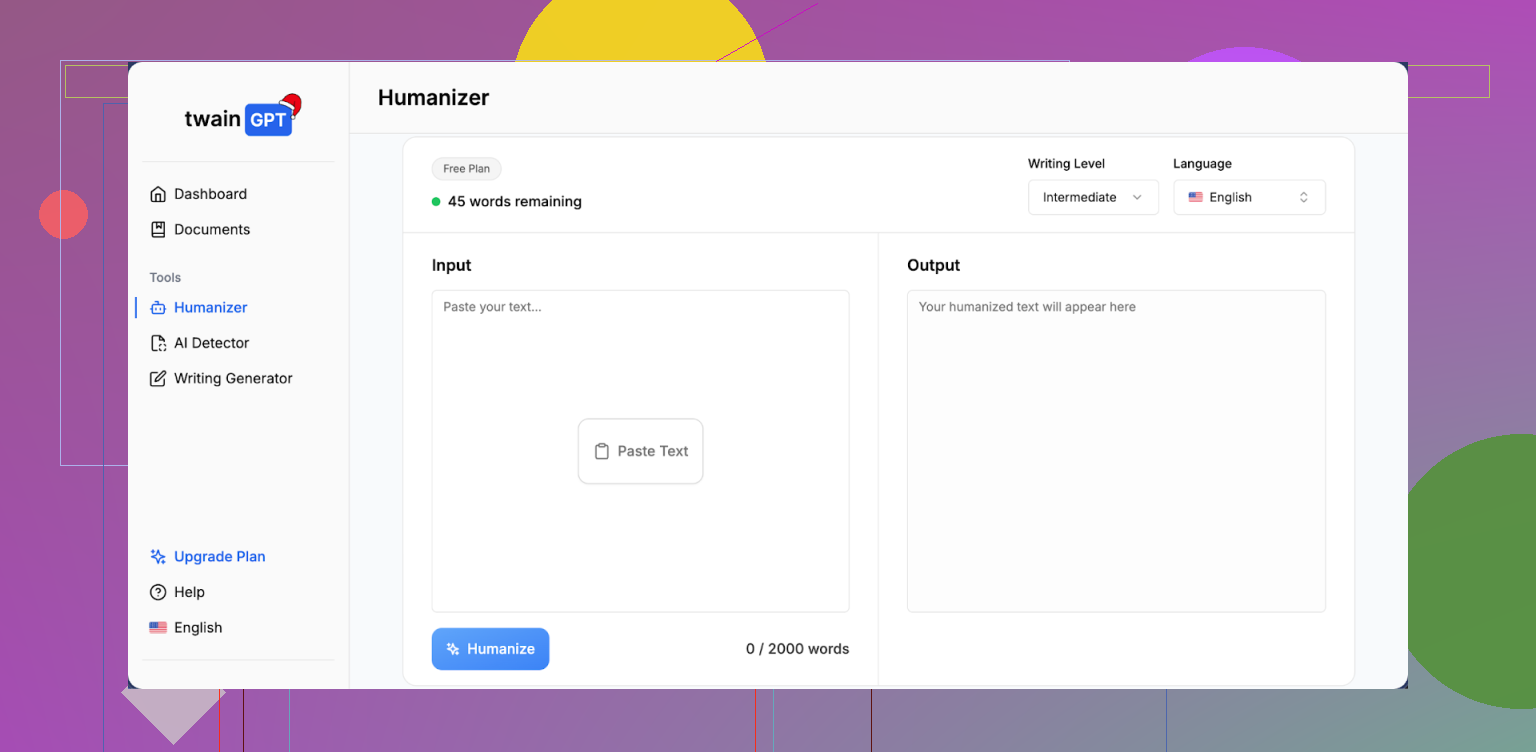Click the twainGPT logo
Screen dimensions: 1536x752
pyautogui.click(x=240, y=118)
